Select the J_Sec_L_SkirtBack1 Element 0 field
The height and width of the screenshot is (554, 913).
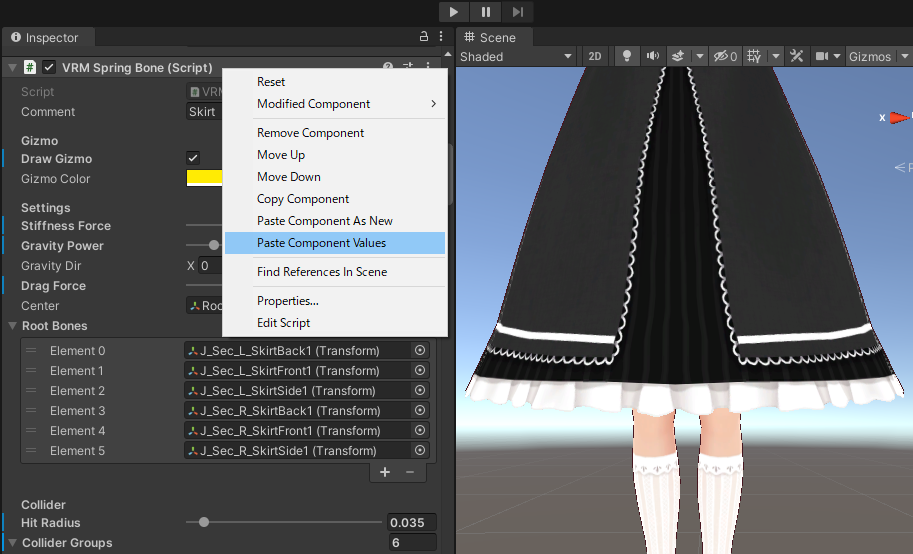pyautogui.click(x=298, y=351)
